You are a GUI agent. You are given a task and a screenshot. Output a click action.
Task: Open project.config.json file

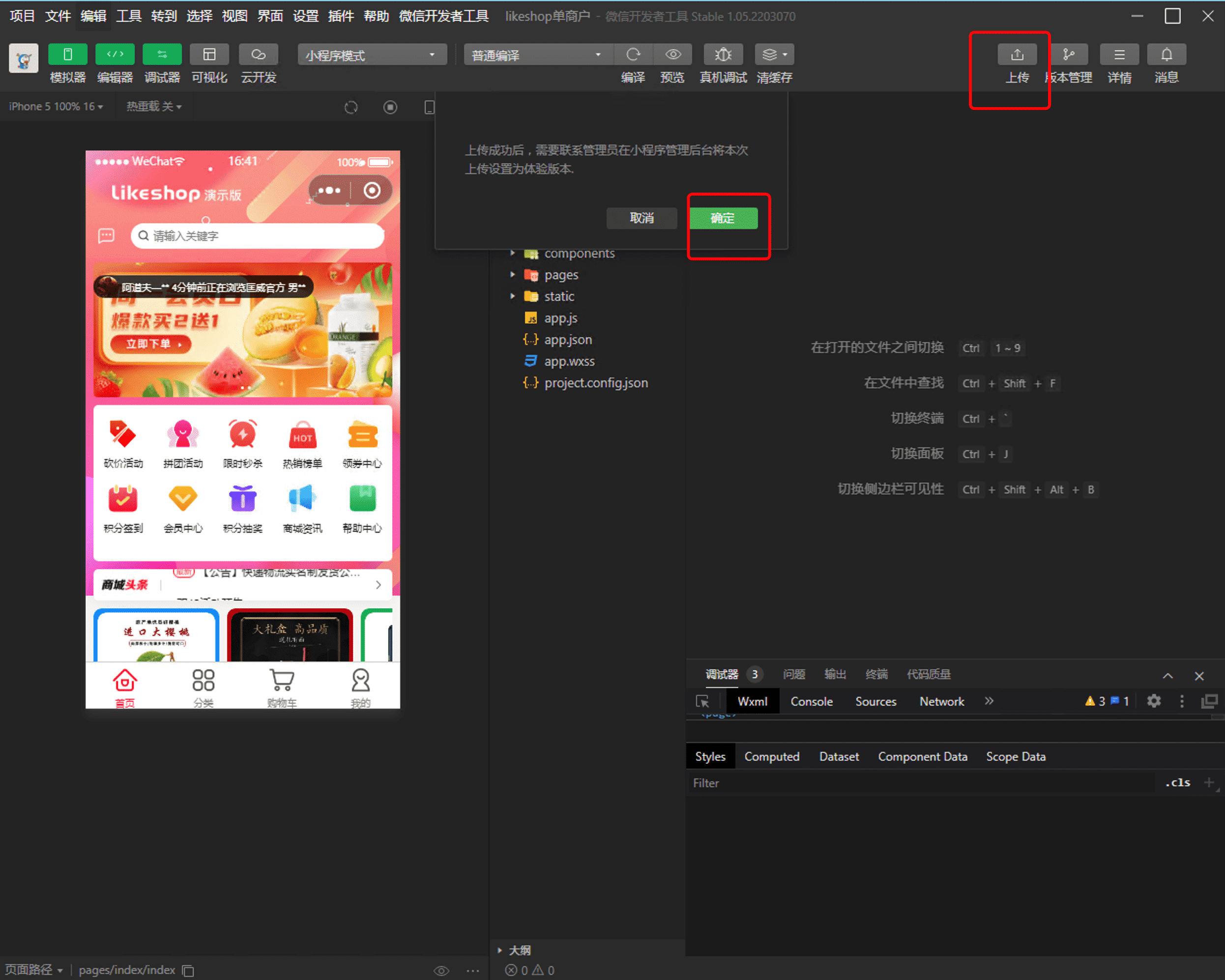586,383
